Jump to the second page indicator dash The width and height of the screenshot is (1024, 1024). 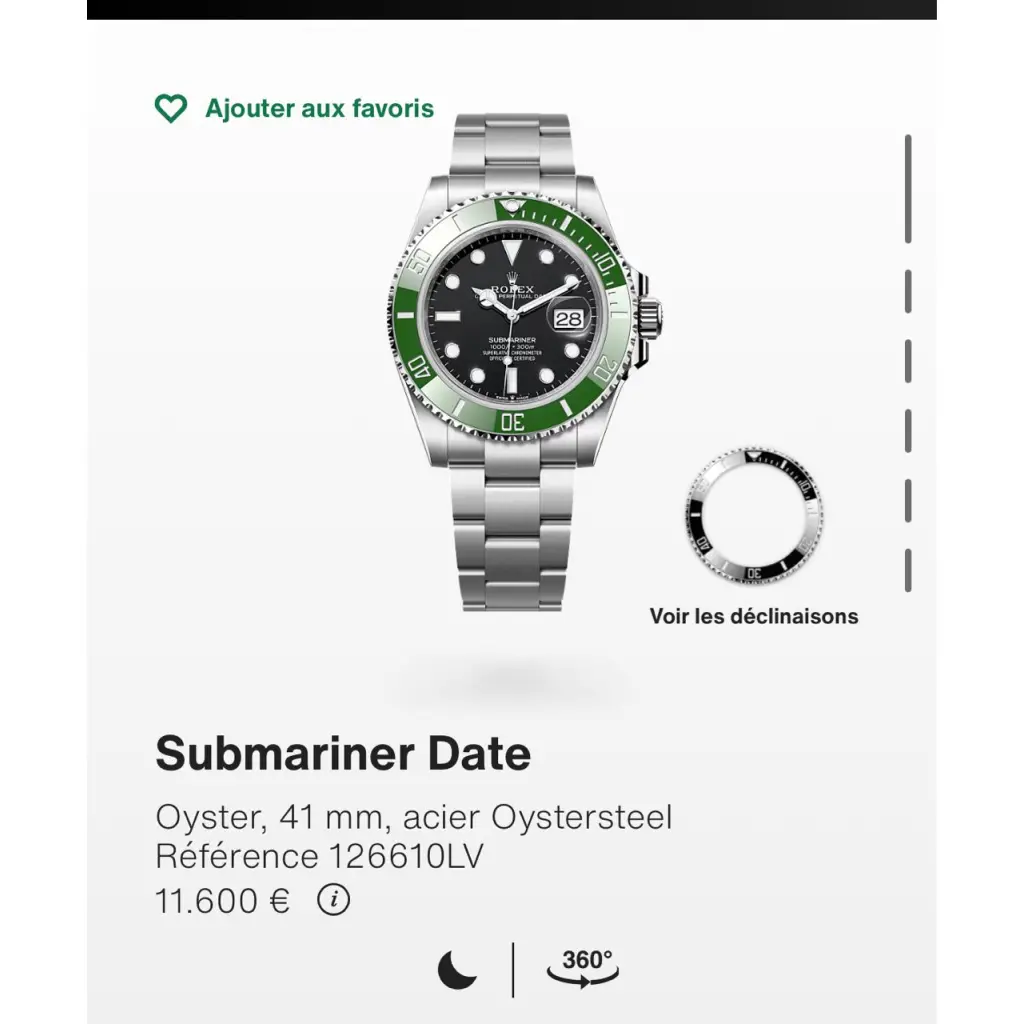tap(908, 290)
